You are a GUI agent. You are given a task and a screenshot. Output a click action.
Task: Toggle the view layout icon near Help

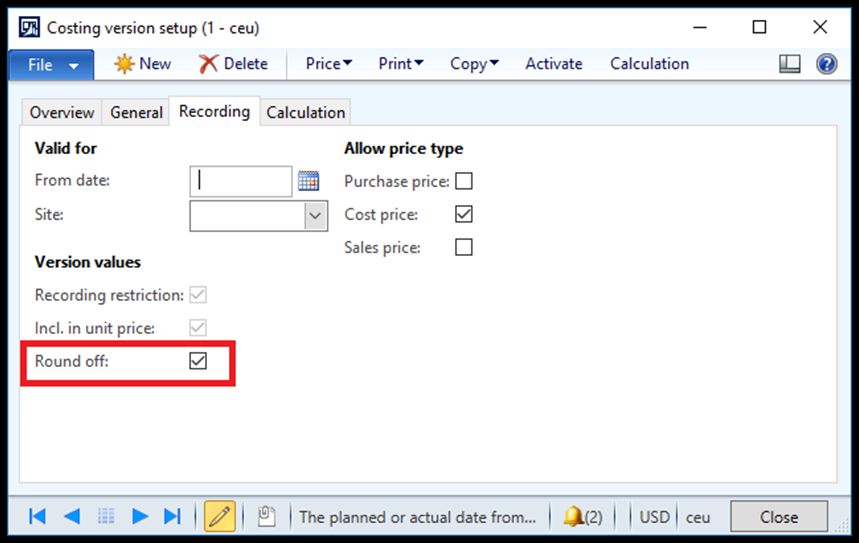click(789, 64)
